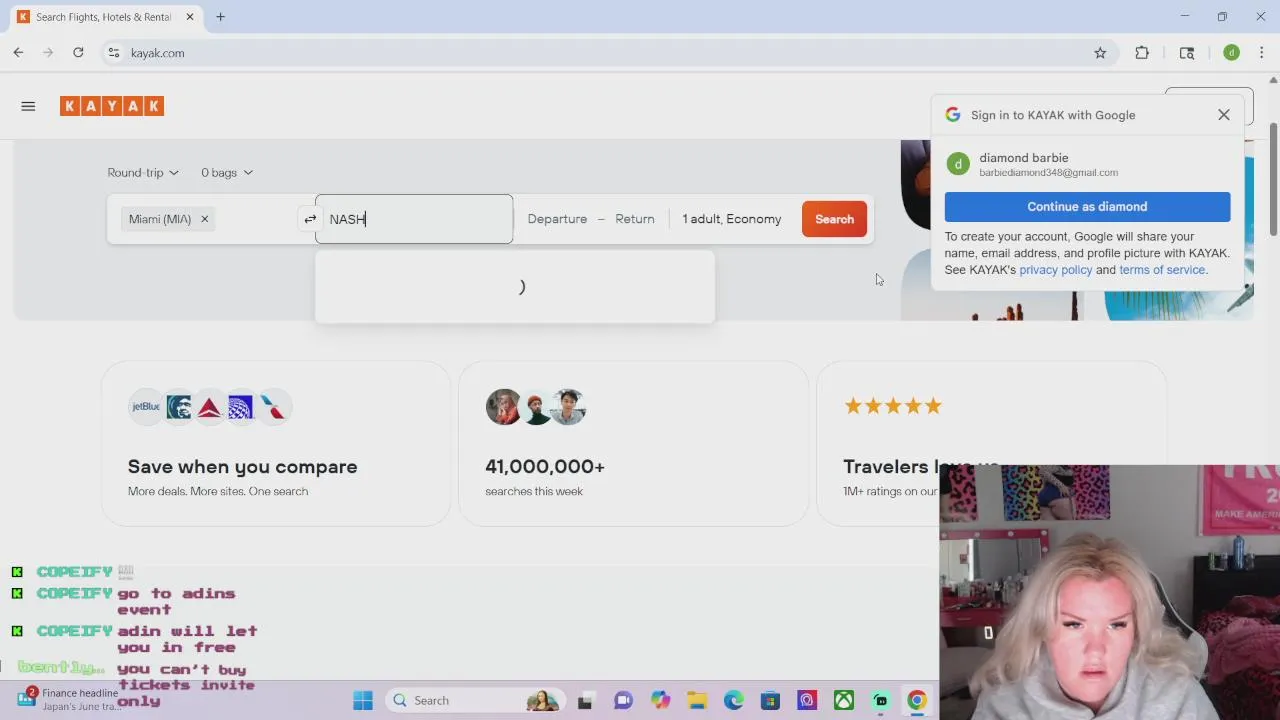This screenshot has height=720, width=1280.
Task: Open the Chrome side panel icon
Action: tap(1187, 53)
